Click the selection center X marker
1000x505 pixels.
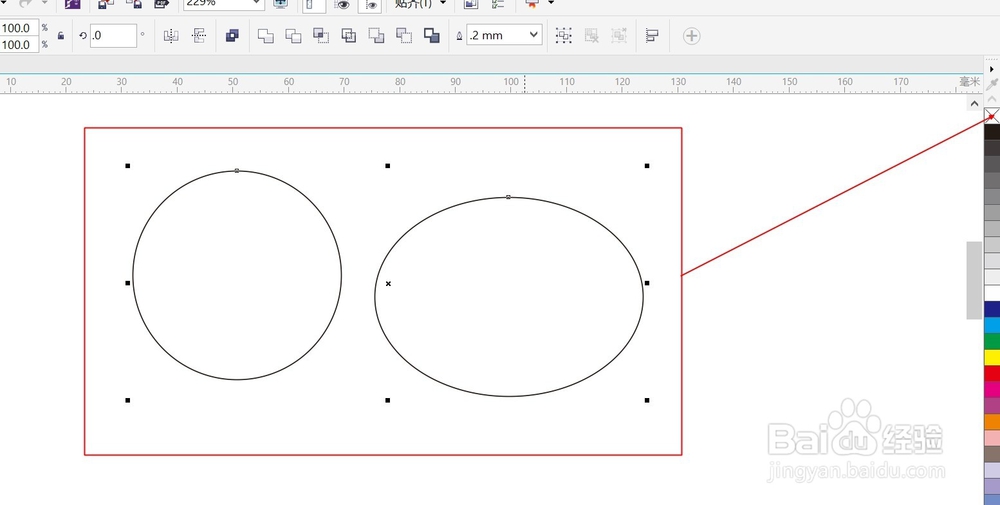388,283
